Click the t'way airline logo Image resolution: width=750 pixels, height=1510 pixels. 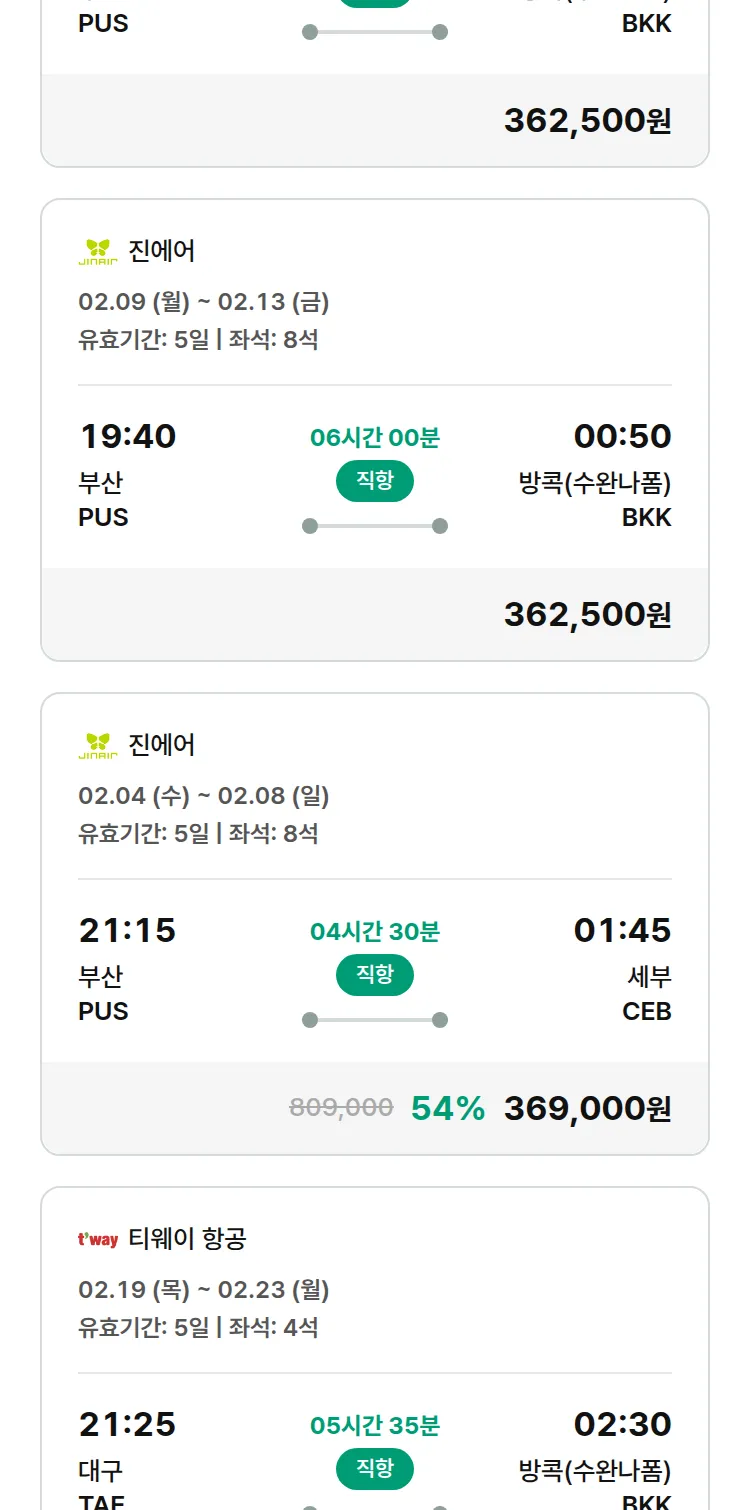coord(98,1240)
